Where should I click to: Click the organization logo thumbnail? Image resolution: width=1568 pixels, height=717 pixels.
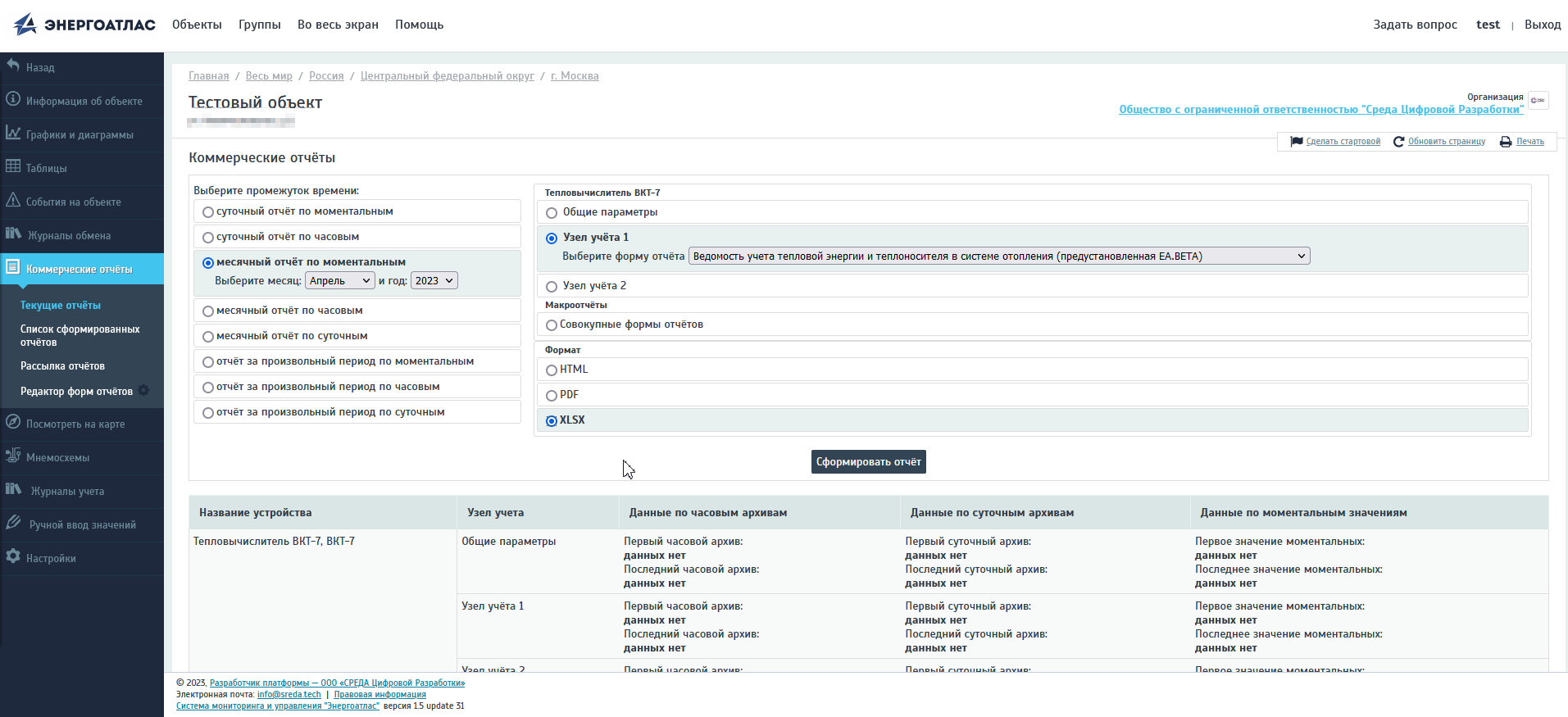(1538, 101)
